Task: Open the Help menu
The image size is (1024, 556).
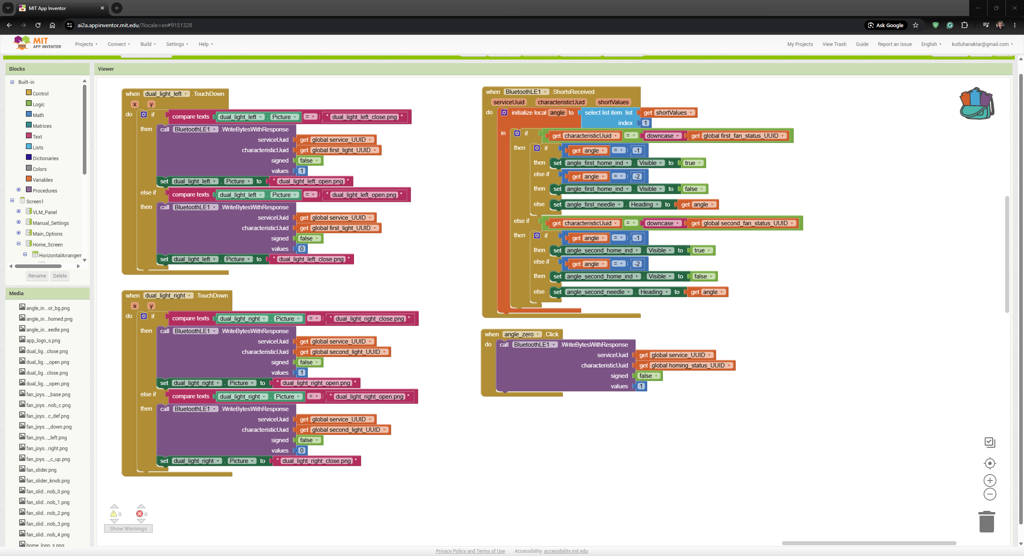Action: [206, 44]
